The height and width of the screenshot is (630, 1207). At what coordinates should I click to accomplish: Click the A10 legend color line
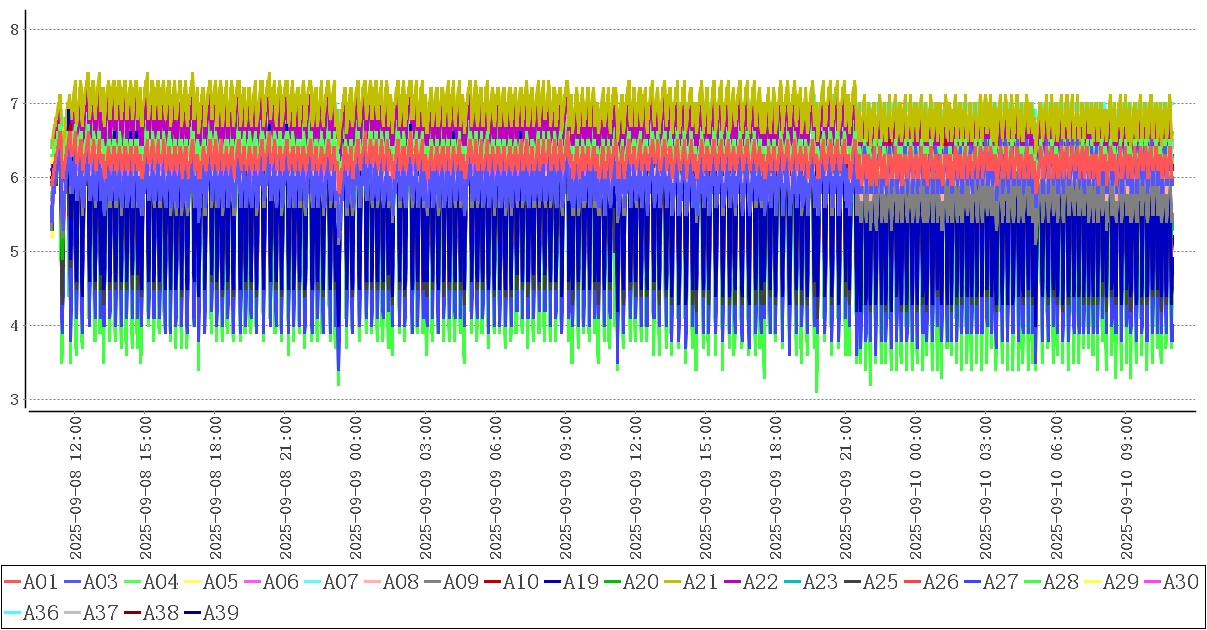coord(493,582)
